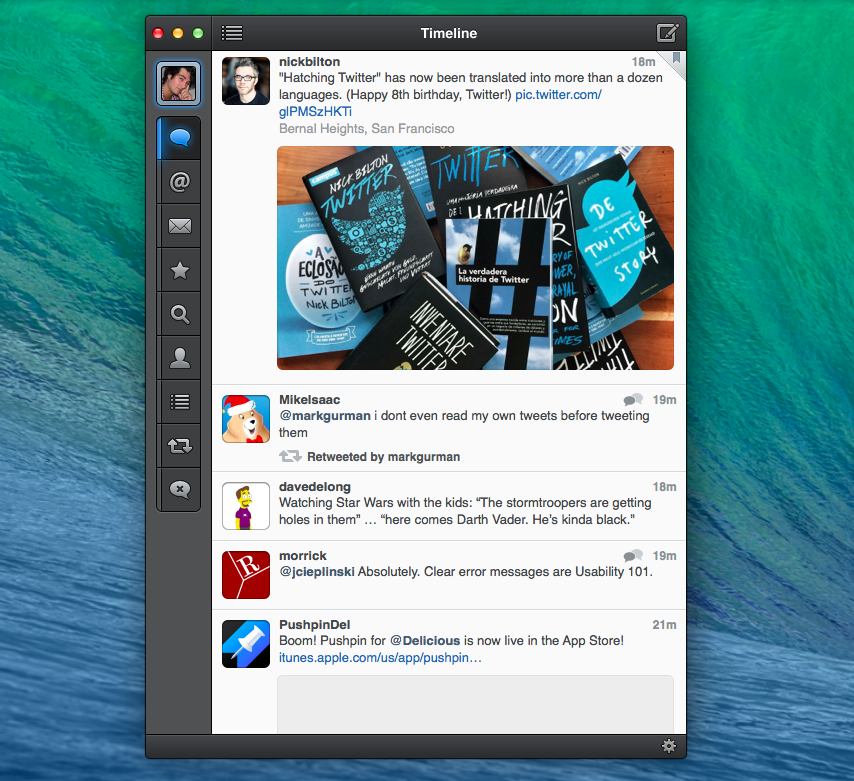Select the Timeline speech bubble icon
The height and width of the screenshot is (781, 854).
click(179, 137)
